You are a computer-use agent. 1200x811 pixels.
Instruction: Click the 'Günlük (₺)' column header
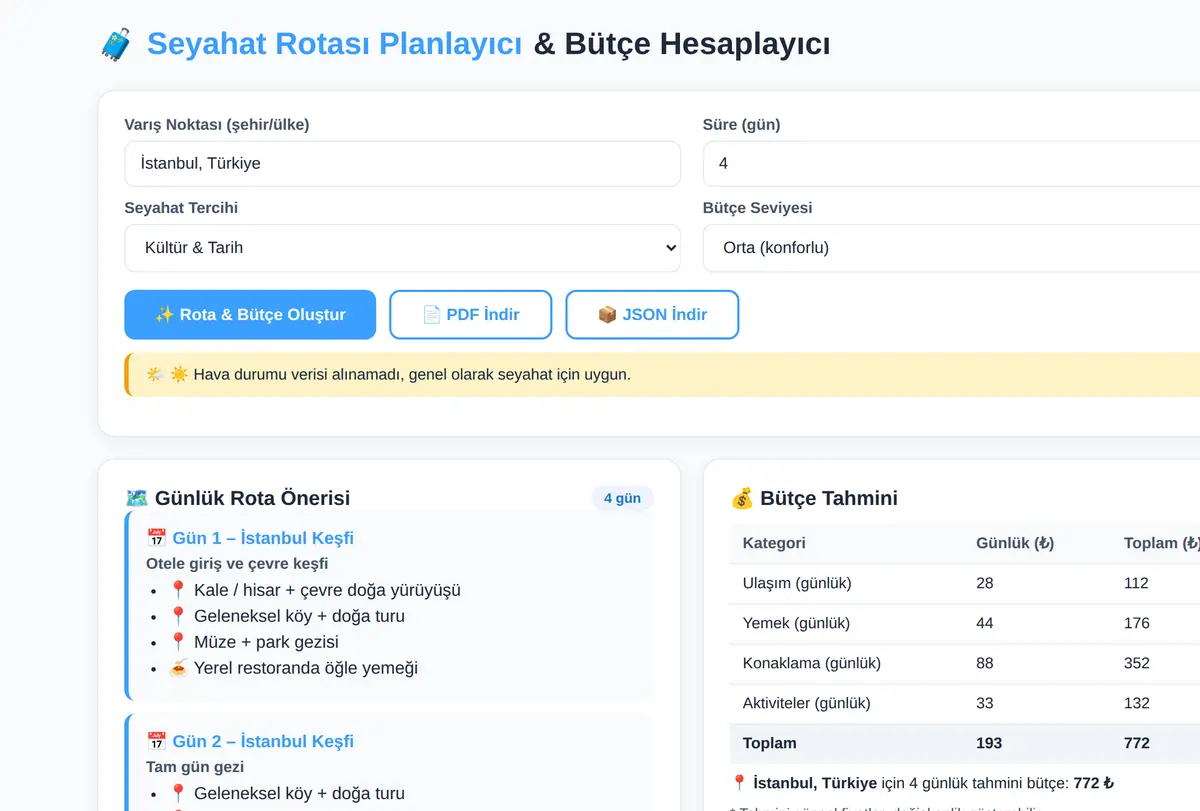(x=1015, y=543)
